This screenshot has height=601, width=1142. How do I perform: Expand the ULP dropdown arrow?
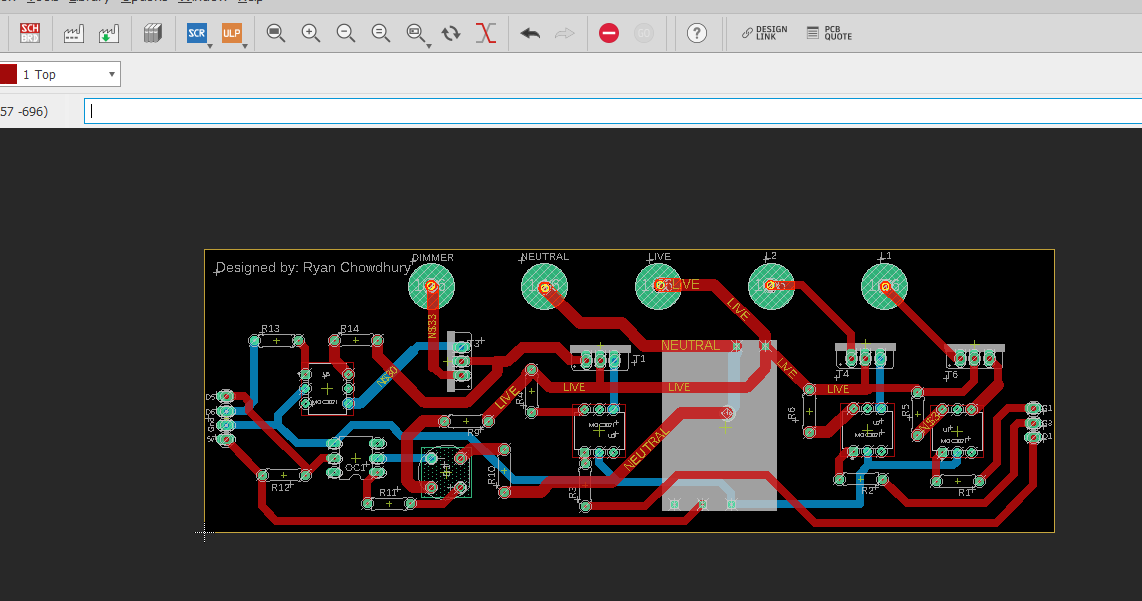[245, 46]
